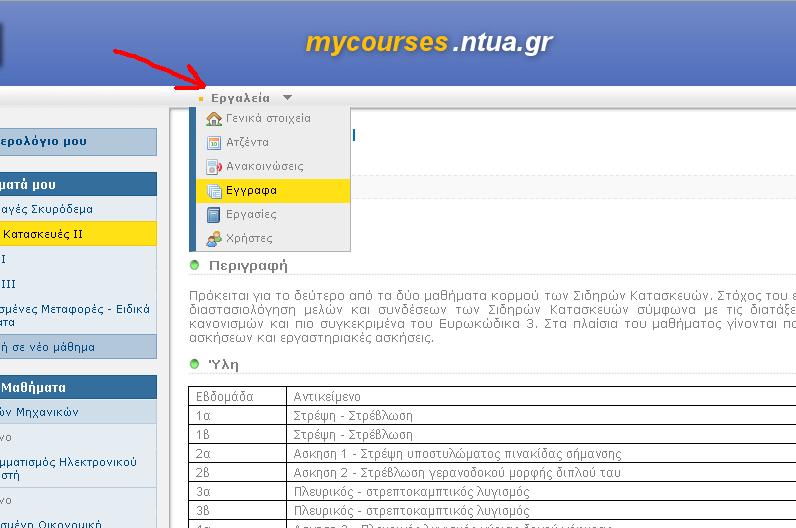Select the highlighted Έγγραφα menu entry
Screen dimensions: 796x528
pos(252,191)
